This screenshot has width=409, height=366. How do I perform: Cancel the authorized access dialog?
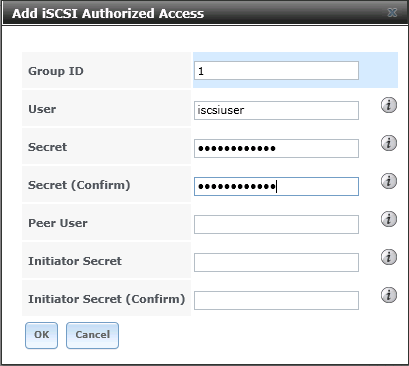pos(92,335)
